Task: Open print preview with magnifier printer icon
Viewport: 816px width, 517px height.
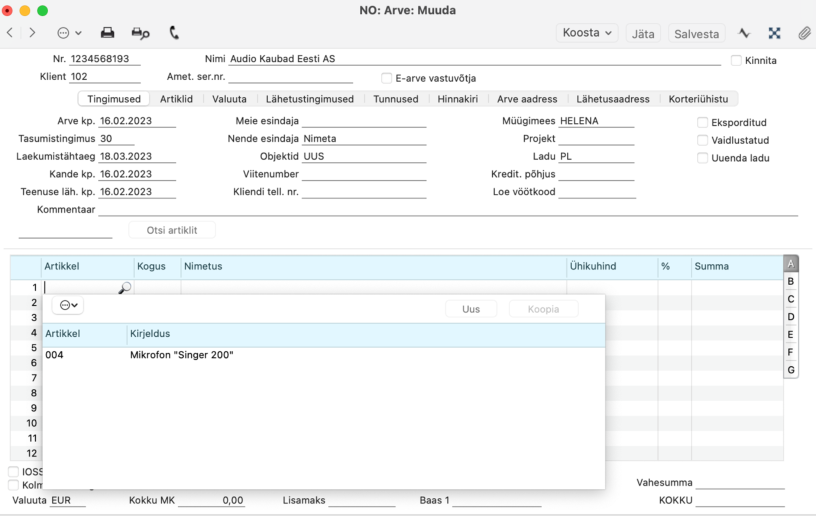Action: pyautogui.click(x=140, y=33)
